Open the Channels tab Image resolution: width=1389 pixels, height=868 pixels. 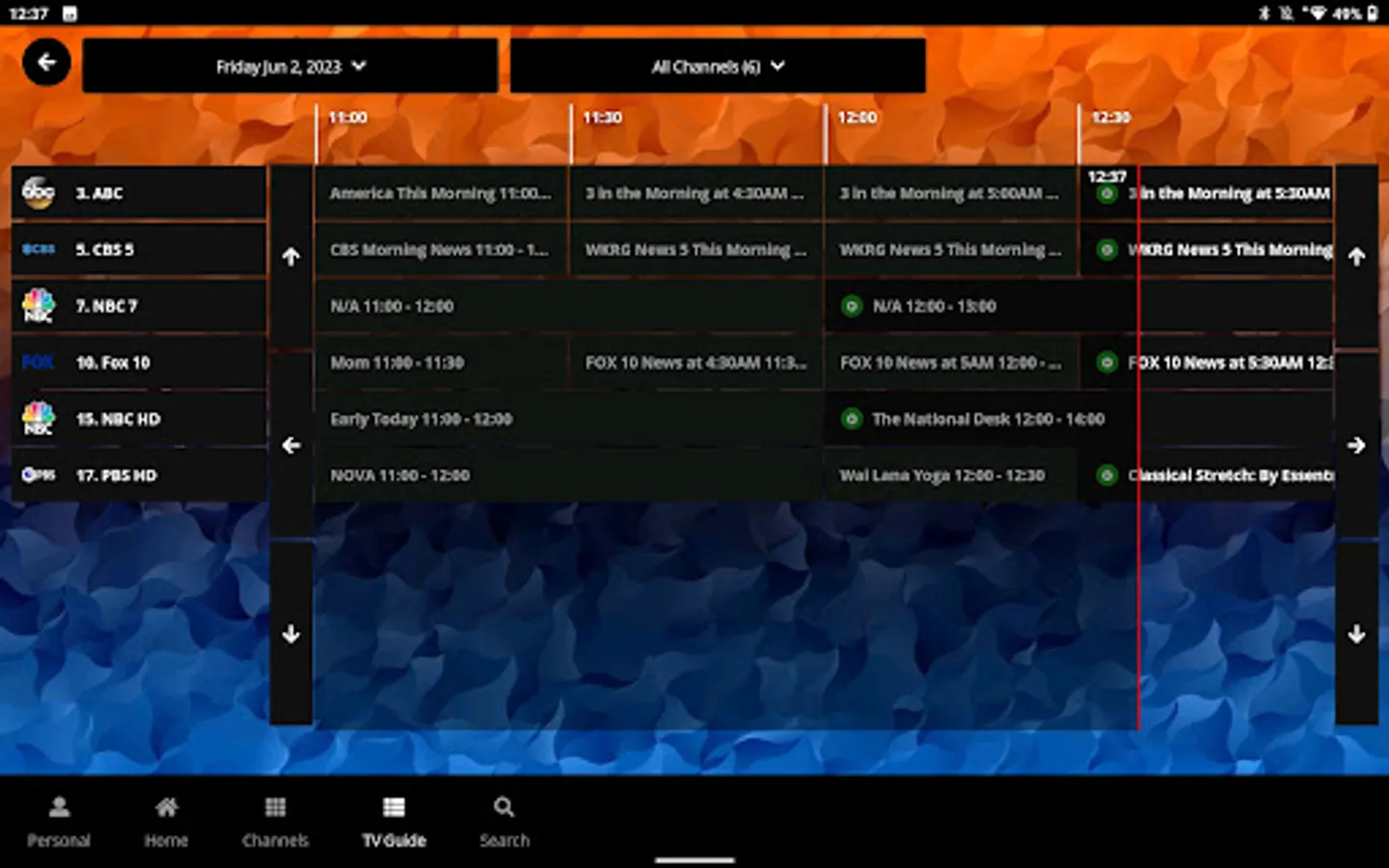click(x=275, y=822)
